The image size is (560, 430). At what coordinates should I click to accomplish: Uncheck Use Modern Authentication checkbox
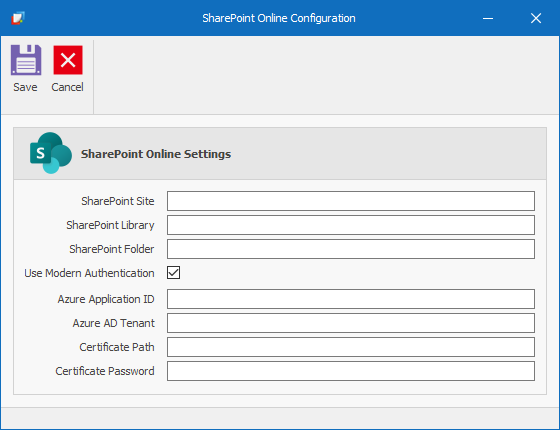point(174,272)
